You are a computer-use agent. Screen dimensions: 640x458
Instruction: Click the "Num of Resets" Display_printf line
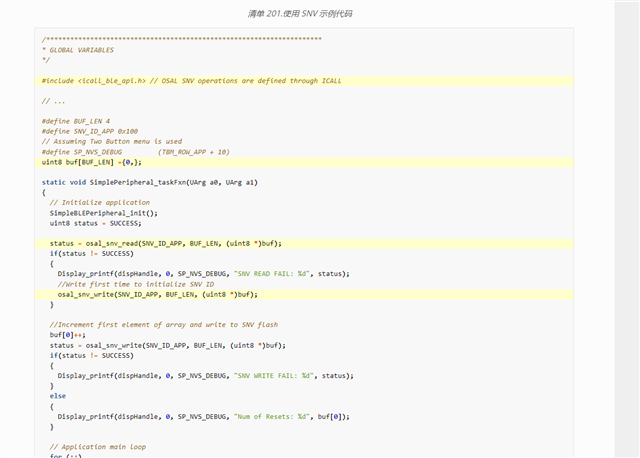point(207,416)
